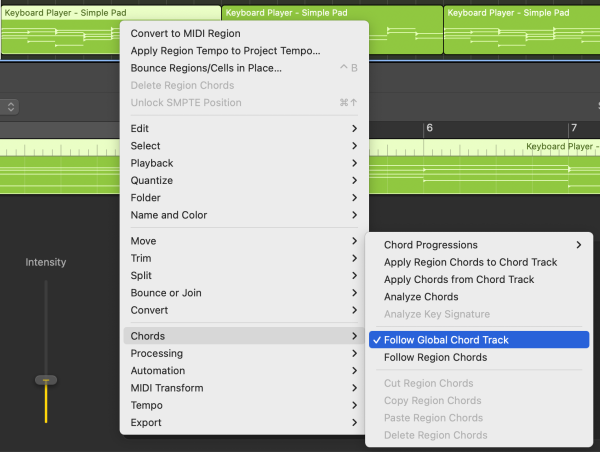Open the Automation submenu

[244, 370]
